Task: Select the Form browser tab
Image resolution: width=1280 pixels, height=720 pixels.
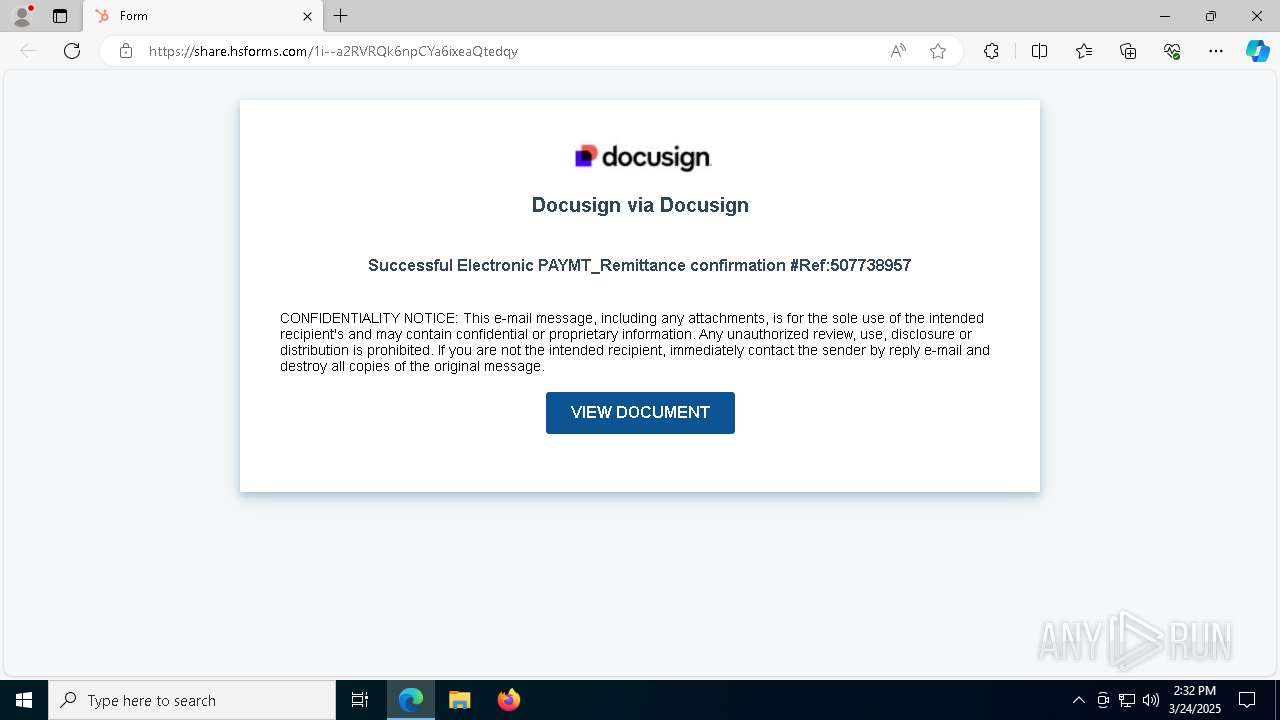Action: 204,16
